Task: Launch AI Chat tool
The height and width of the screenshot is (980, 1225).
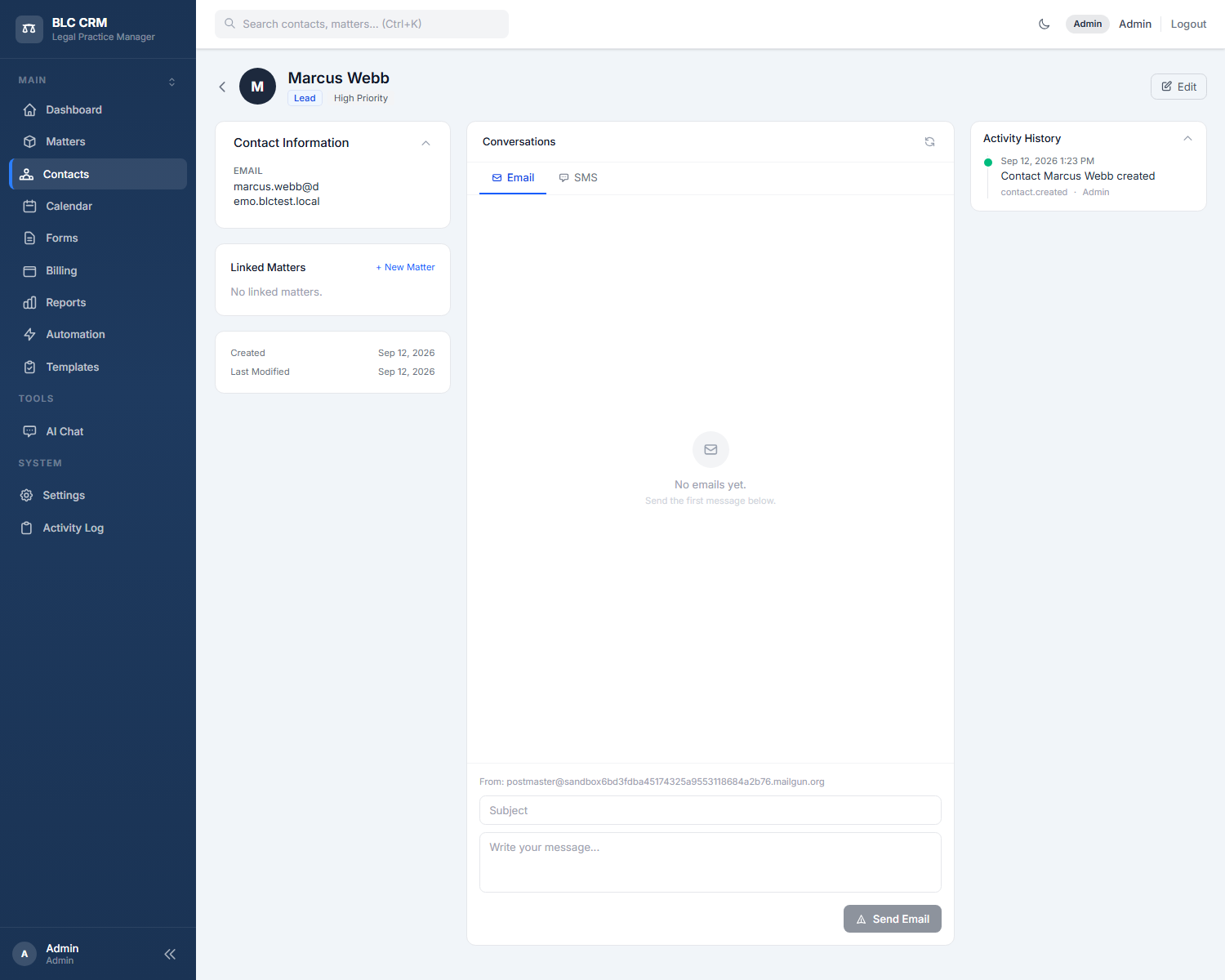Action: click(x=98, y=431)
